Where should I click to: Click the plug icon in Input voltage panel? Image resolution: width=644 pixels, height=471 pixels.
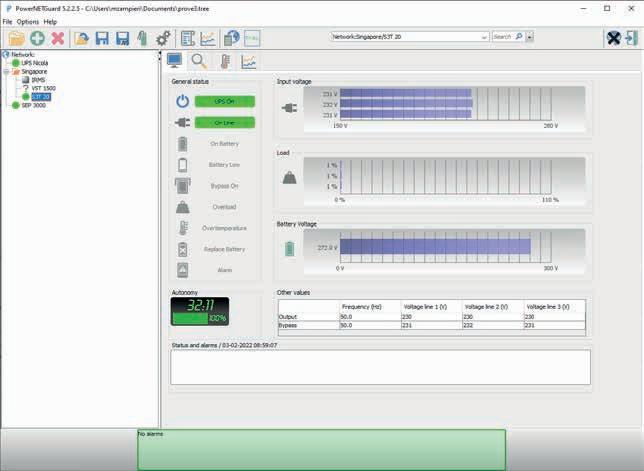coord(290,108)
